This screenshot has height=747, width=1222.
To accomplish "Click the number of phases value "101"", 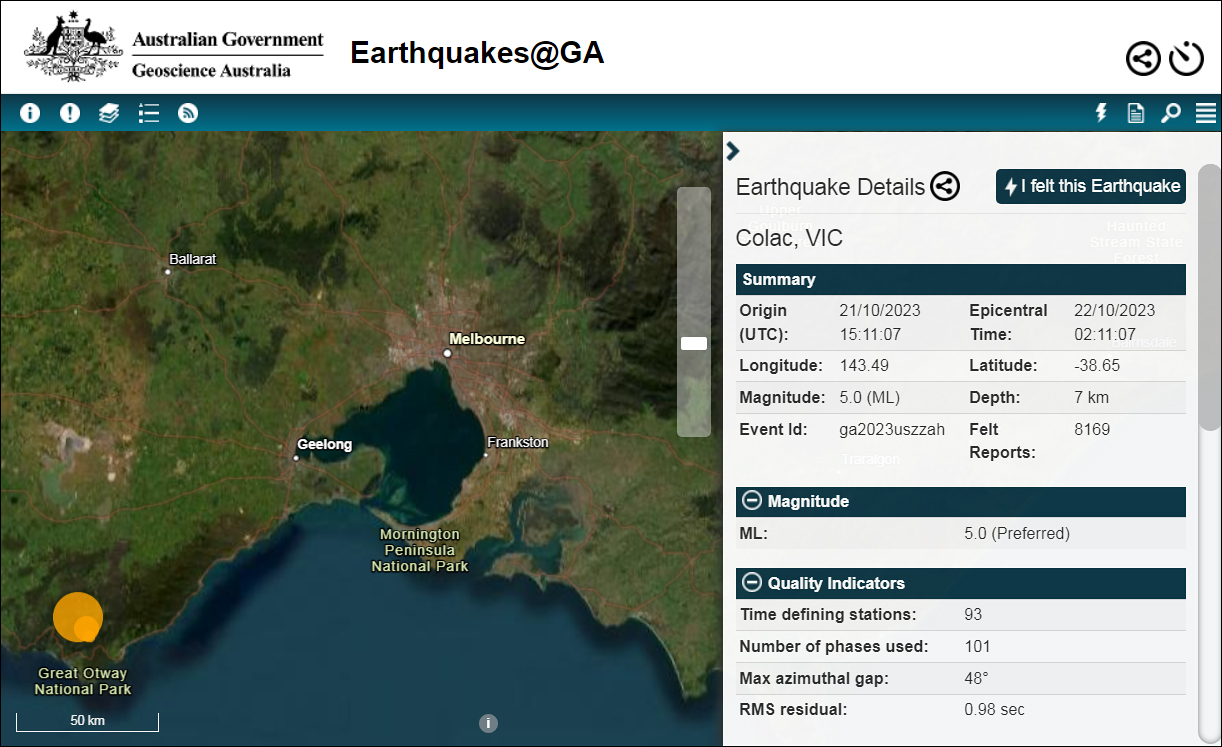I will (976, 647).
